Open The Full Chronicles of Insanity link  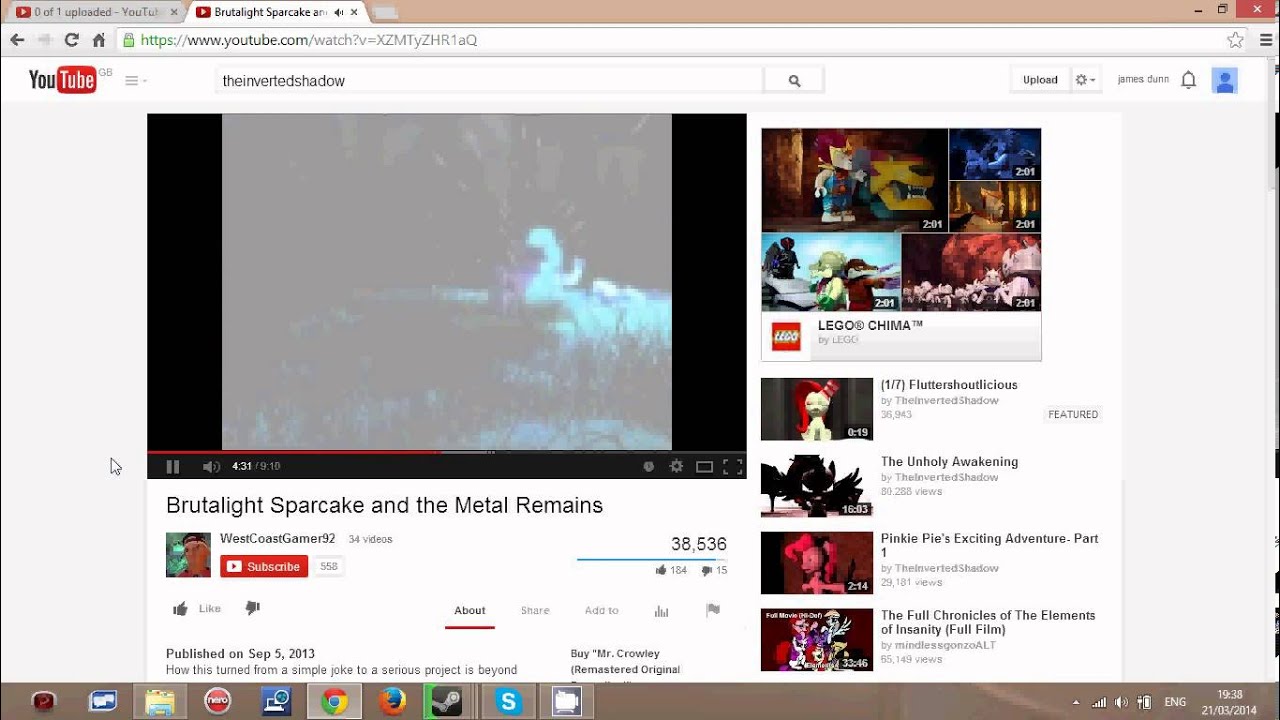pyautogui.click(x=988, y=622)
